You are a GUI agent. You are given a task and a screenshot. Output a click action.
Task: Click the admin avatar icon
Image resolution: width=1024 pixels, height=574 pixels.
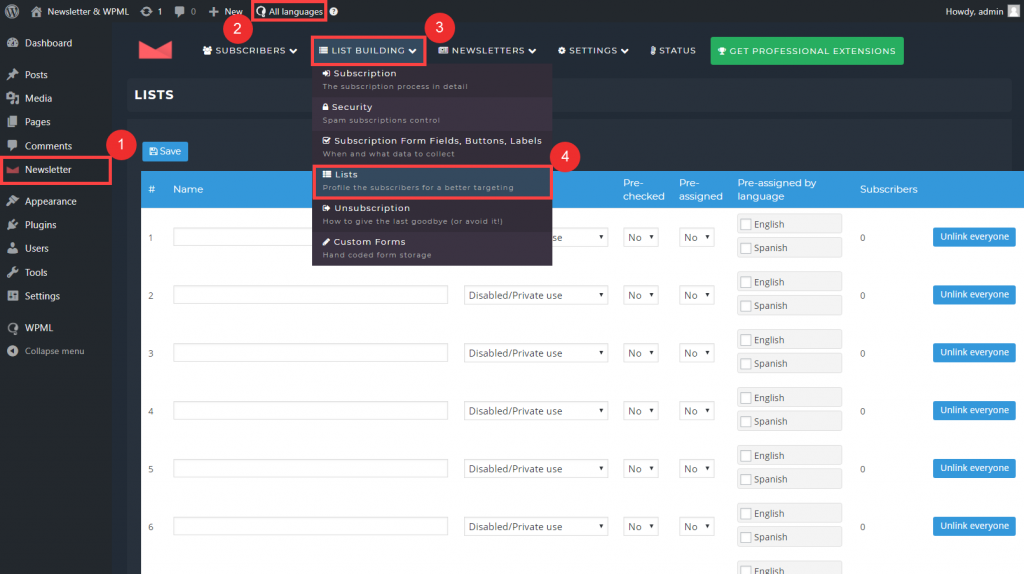pos(1013,11)
